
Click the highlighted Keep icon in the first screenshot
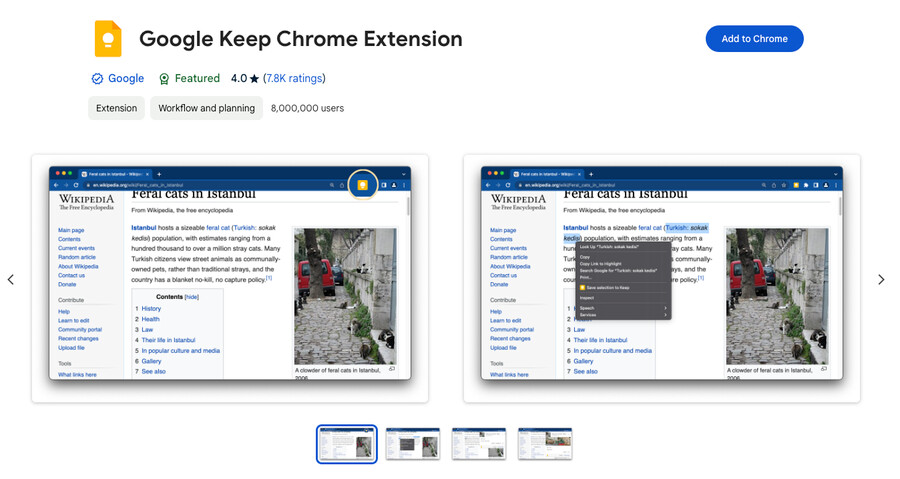363,184
